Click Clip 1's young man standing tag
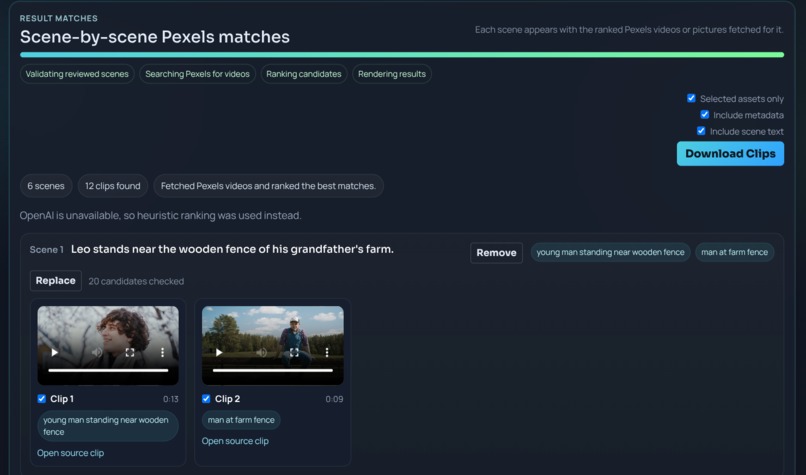 (x=107, y=426)
